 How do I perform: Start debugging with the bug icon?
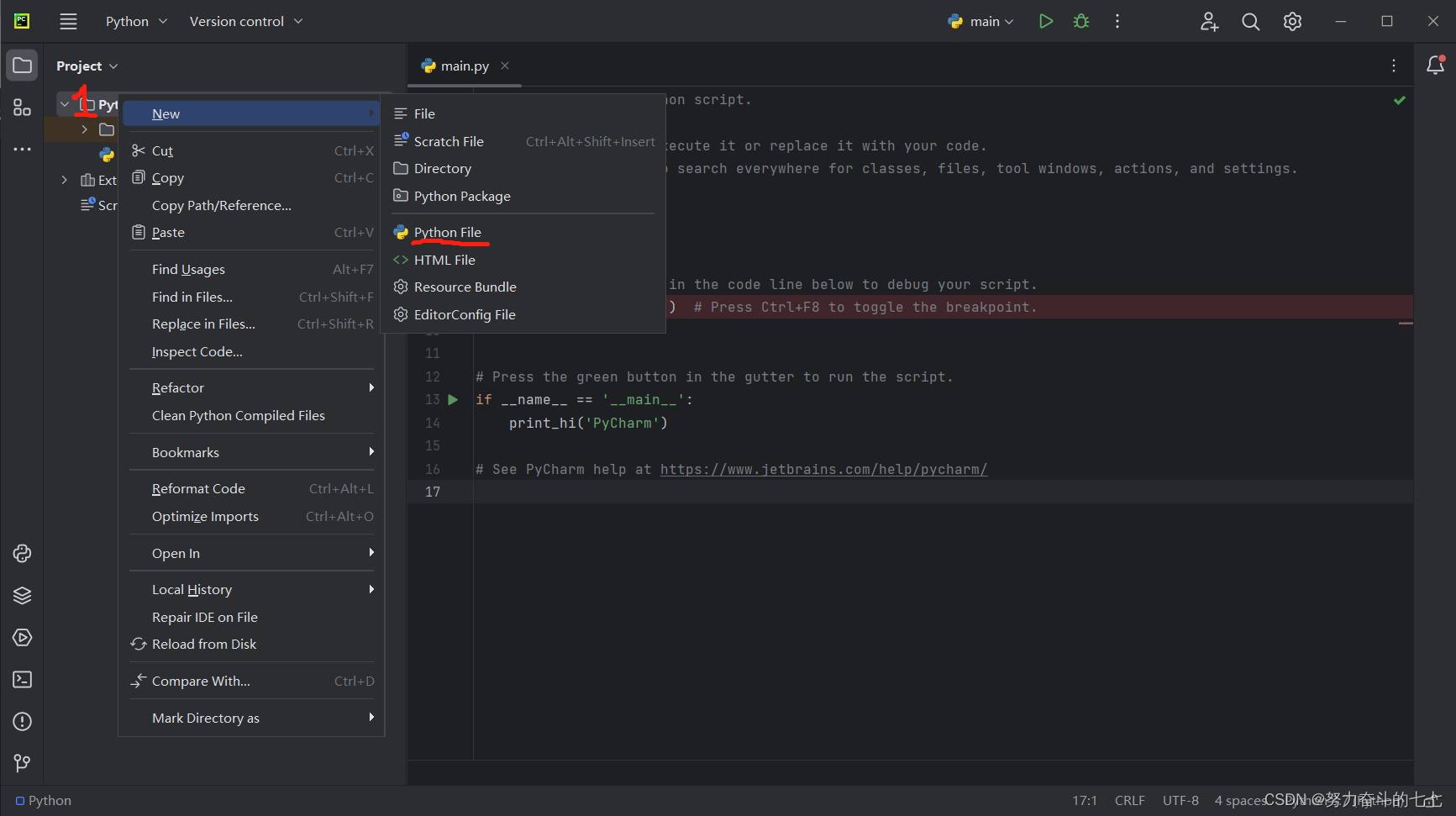coord(1081,21)
